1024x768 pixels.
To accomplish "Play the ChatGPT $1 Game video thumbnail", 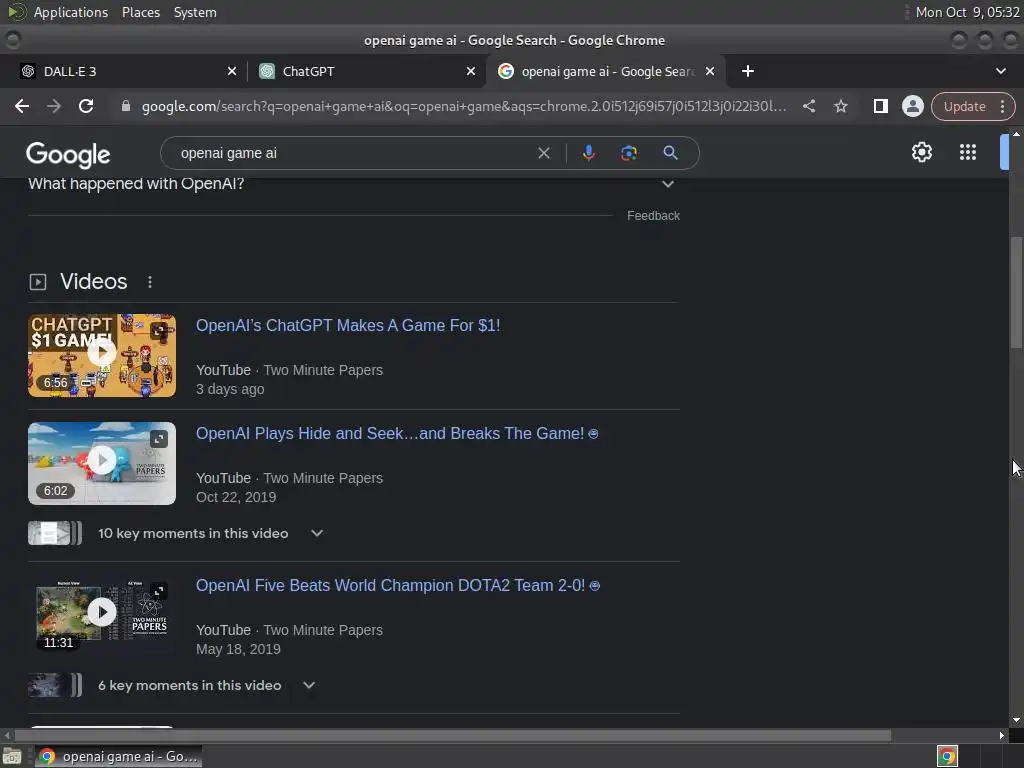I will 102,355.
